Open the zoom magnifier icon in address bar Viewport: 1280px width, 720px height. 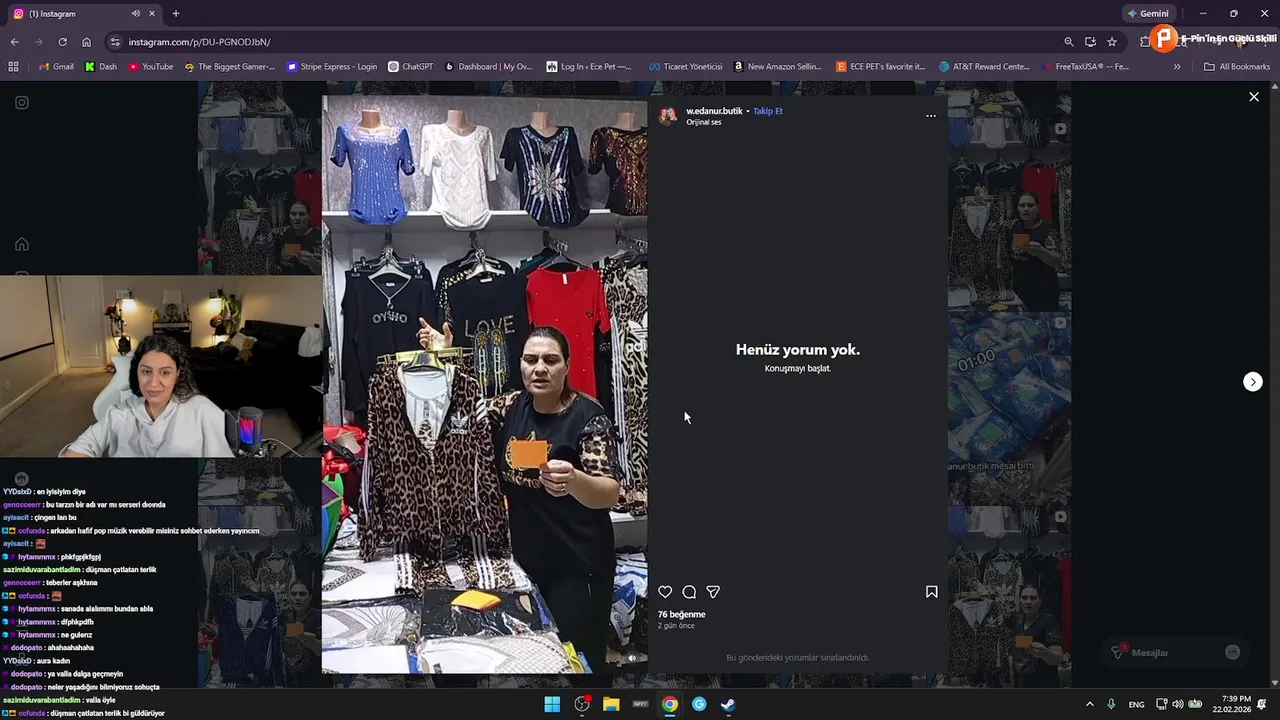click(x=1069, y=42)
